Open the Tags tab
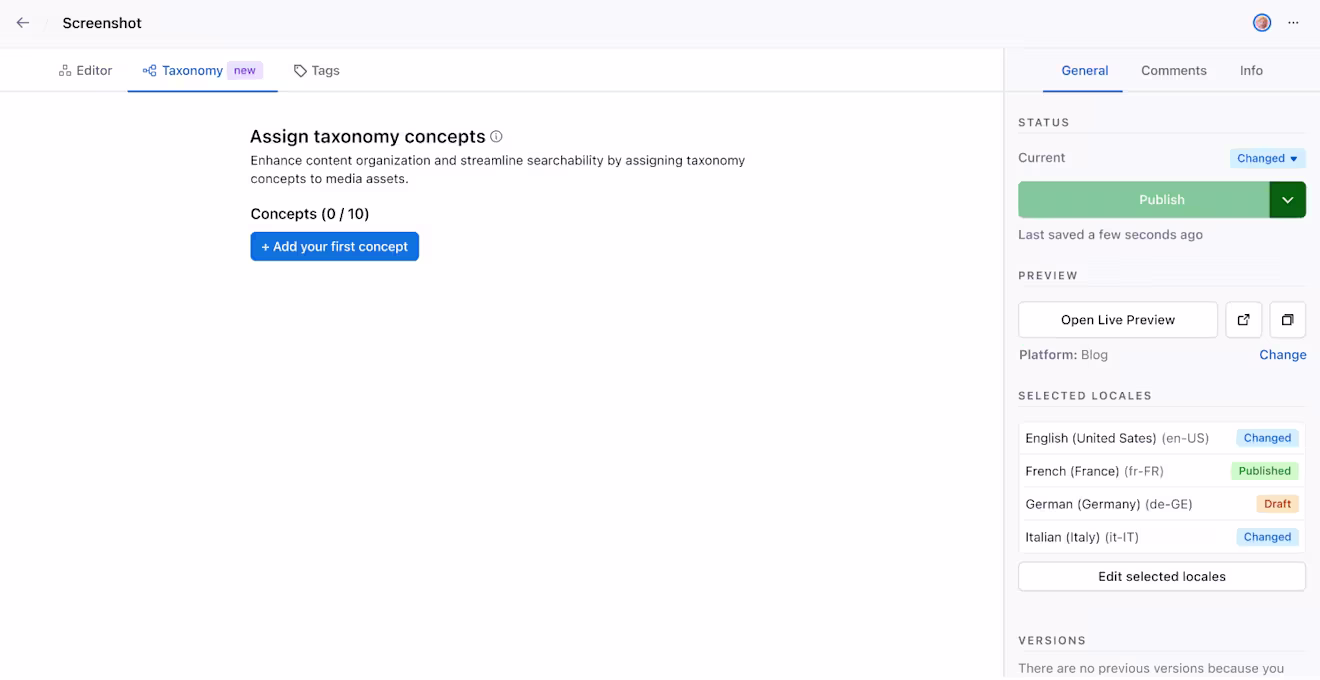1320x680 pixels. point(316,71)
